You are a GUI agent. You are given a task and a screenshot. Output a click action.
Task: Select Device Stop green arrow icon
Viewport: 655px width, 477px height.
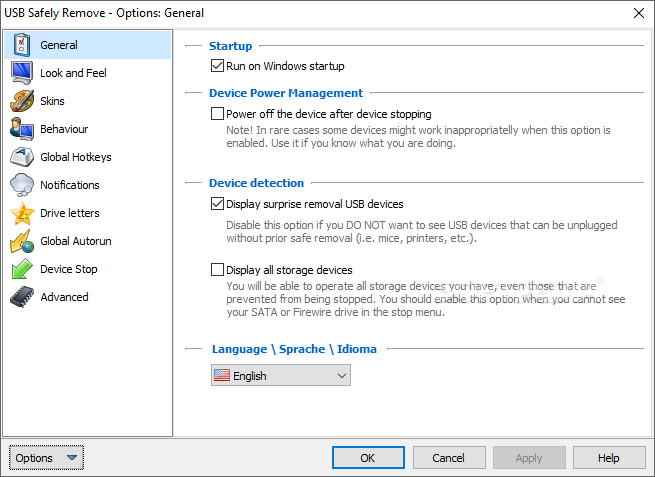click(x=22, y=269)
